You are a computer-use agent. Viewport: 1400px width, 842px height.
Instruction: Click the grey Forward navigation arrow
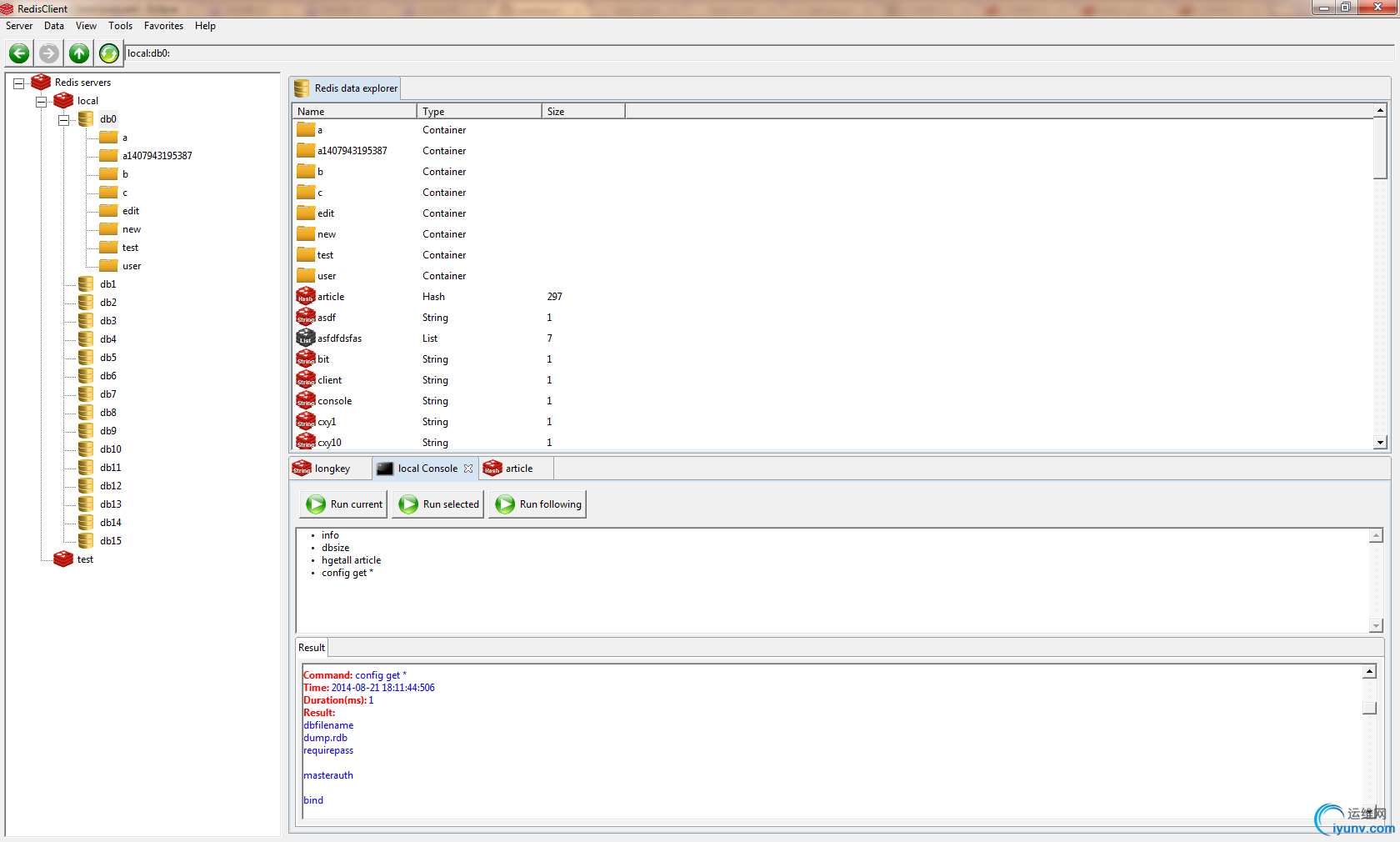[x=49, y=53]
